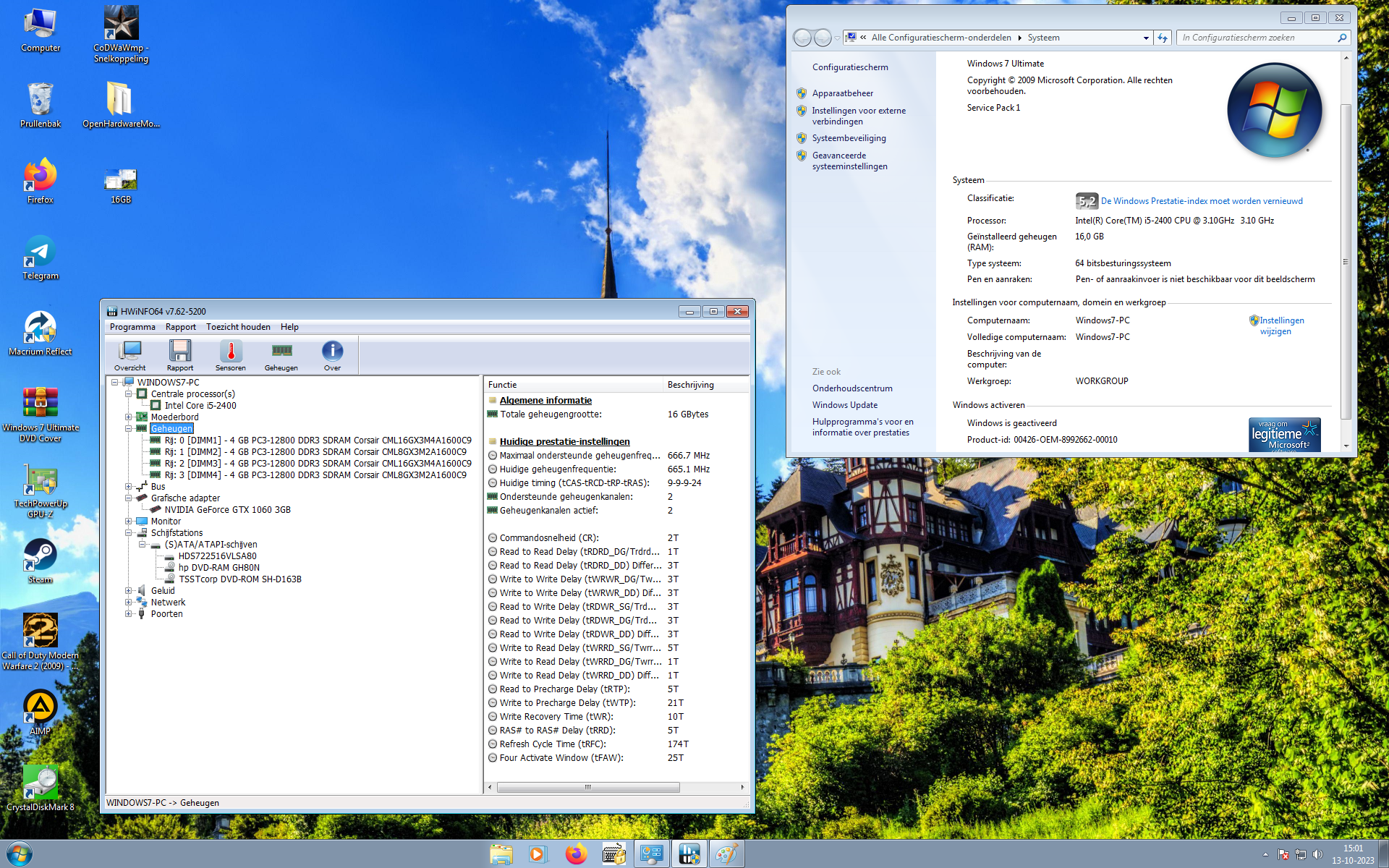Open Windows 7 Ultimate DVD Cover archive

point(41,414)
